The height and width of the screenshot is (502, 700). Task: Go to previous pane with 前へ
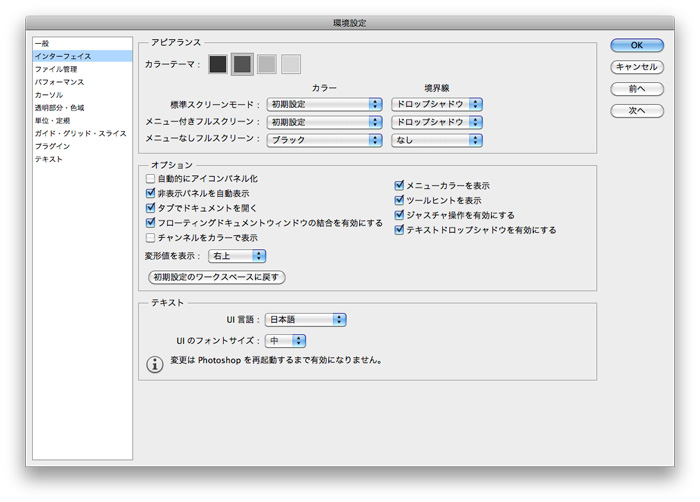coord(637,89)
